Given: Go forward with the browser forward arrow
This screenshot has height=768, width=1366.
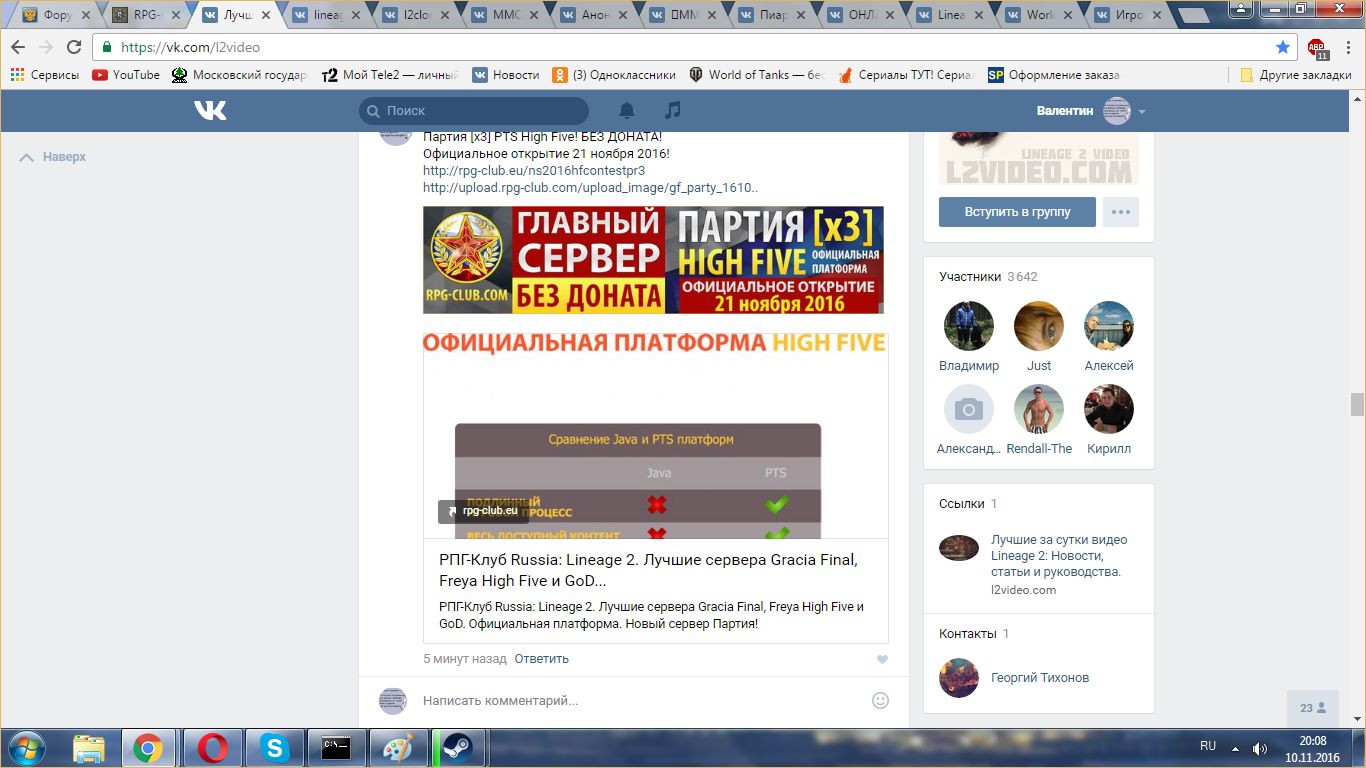Looking at the screenshot, I should (x=46, y=47).
